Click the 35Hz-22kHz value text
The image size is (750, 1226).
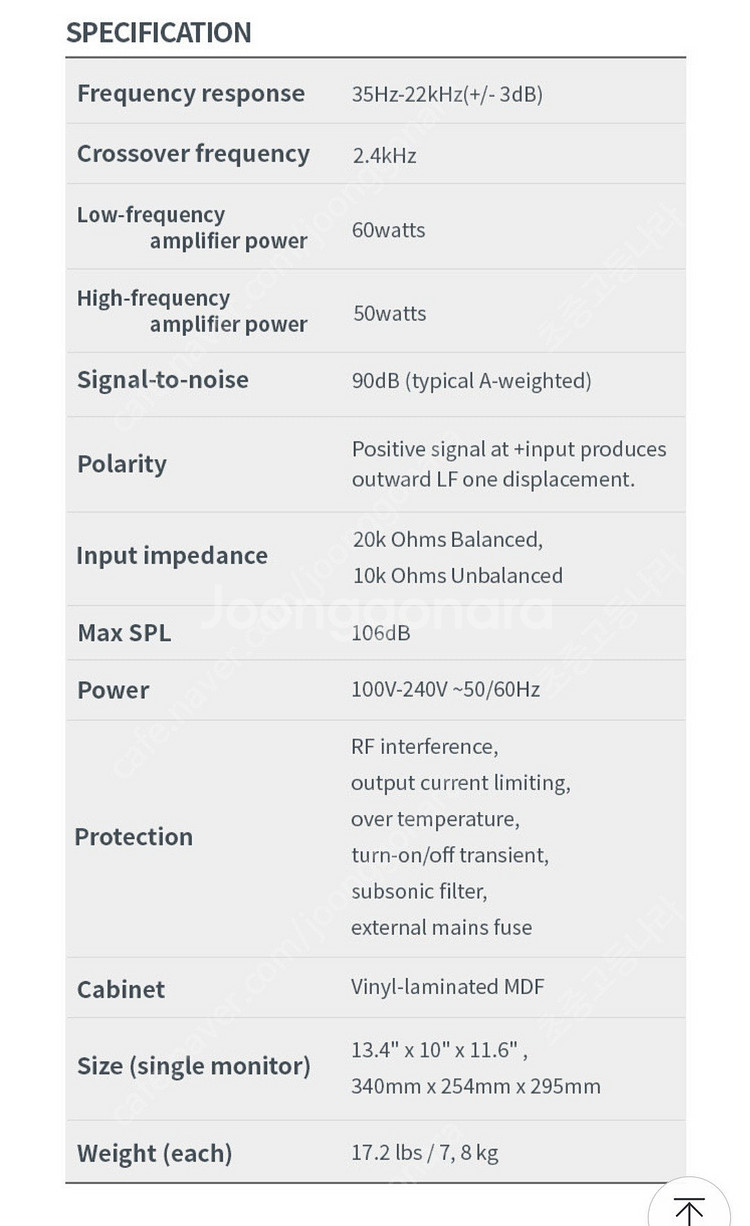click(447, 95)
